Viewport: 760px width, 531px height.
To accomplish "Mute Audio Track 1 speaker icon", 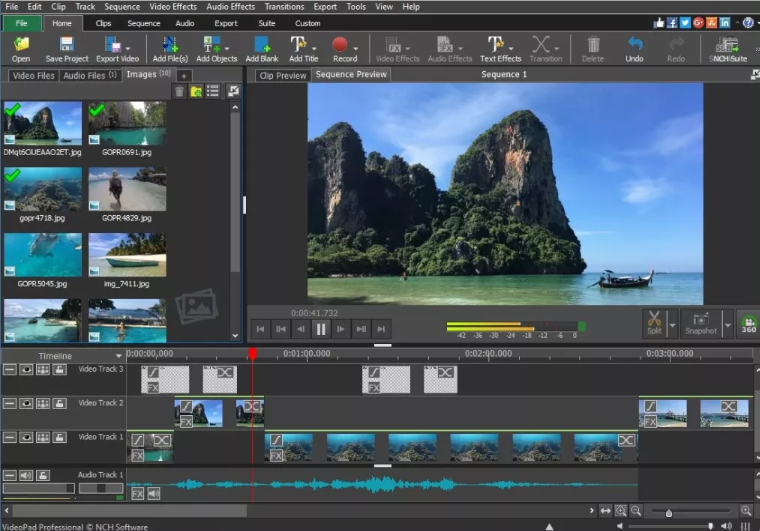I will [x=26, y=475].
